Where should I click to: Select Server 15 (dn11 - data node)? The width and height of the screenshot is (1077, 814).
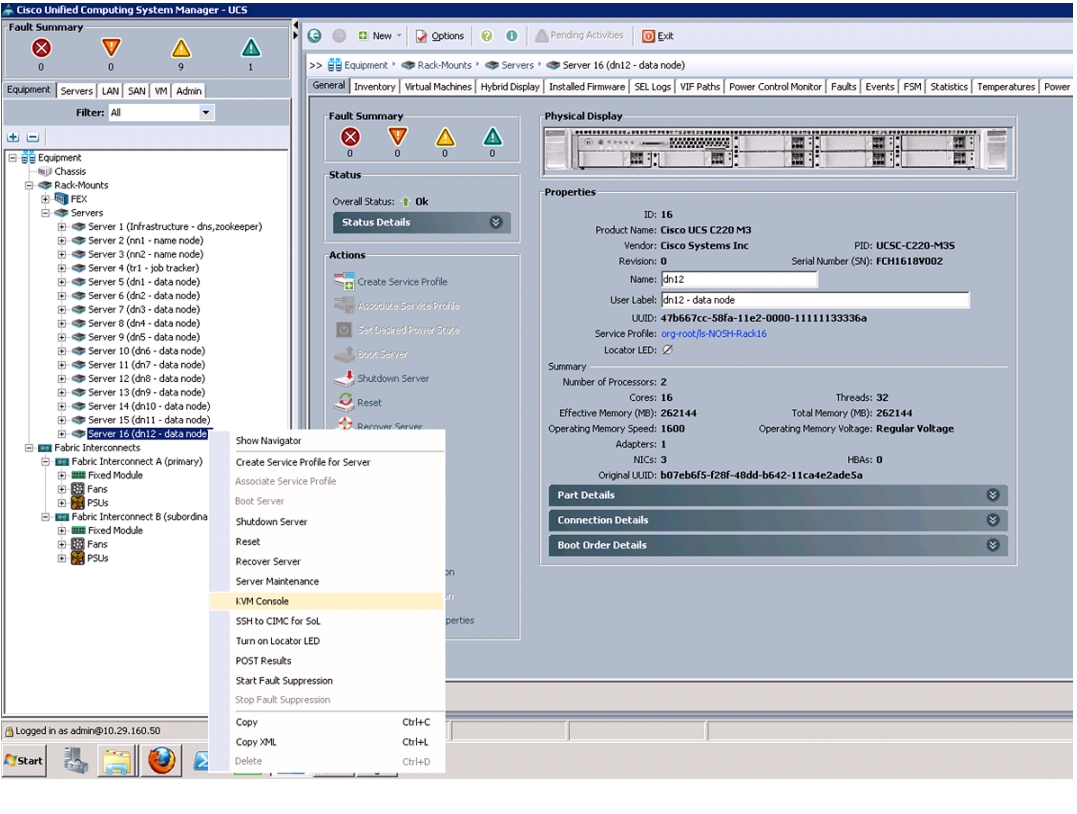click(x=149, y=420)
